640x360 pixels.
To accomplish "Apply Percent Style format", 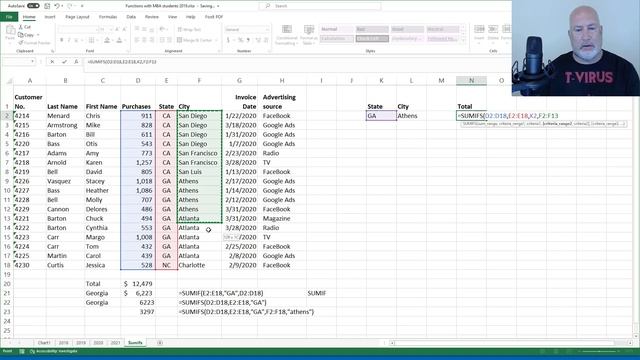I will coord(240,40).
